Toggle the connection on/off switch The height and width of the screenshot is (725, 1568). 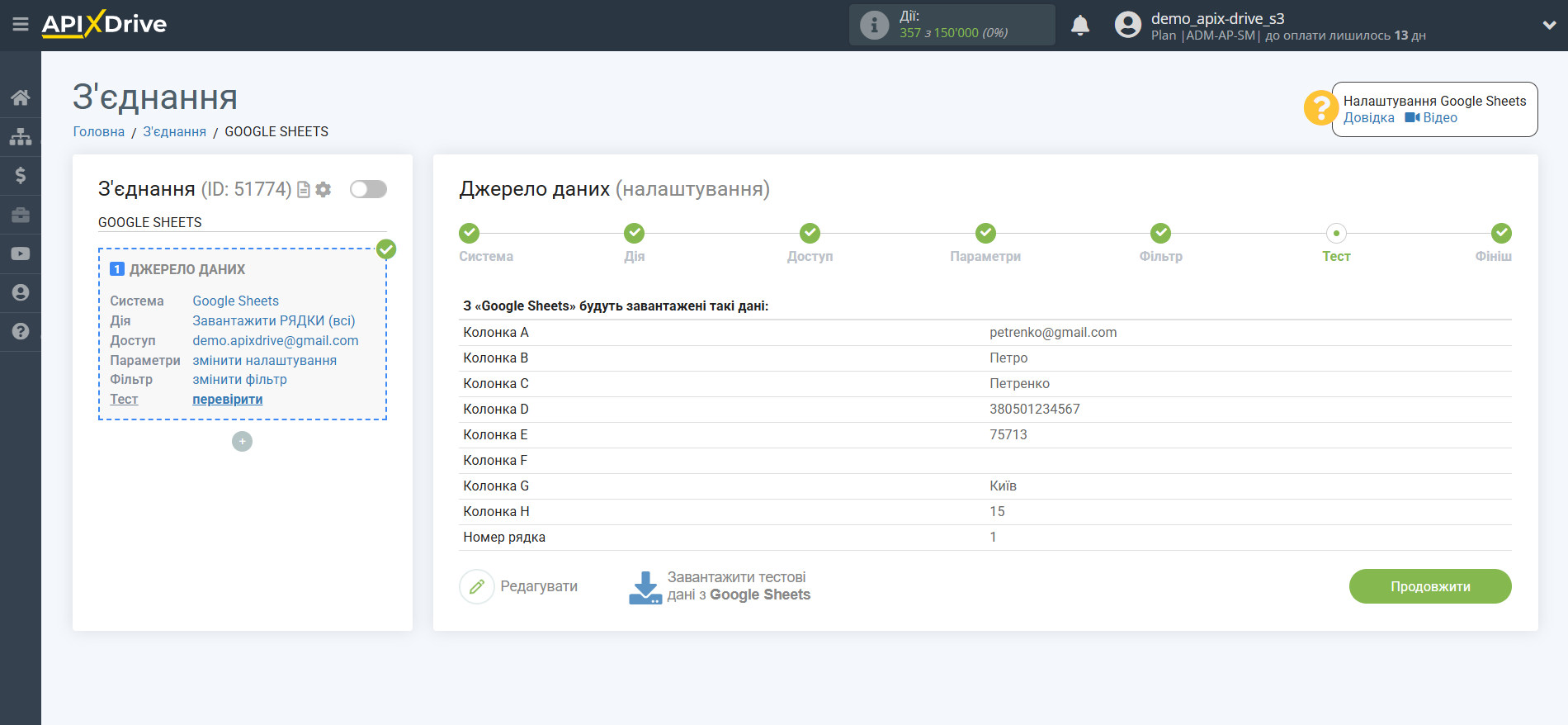pyautogui.click(x=368, y=189)
